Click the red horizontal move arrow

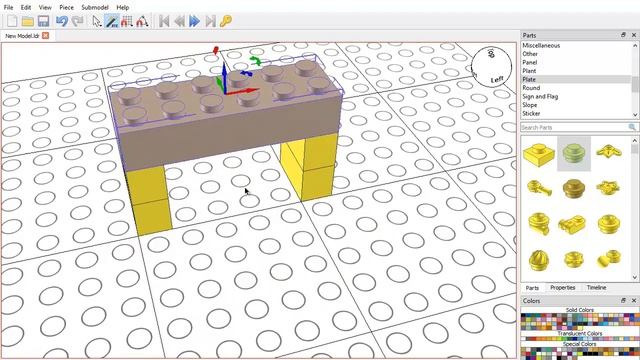[243, 91]
